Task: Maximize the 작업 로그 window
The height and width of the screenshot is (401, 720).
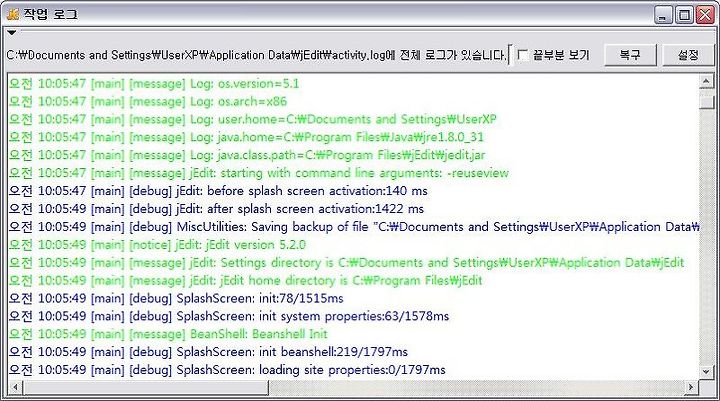Action: click(x=684, y=15)
